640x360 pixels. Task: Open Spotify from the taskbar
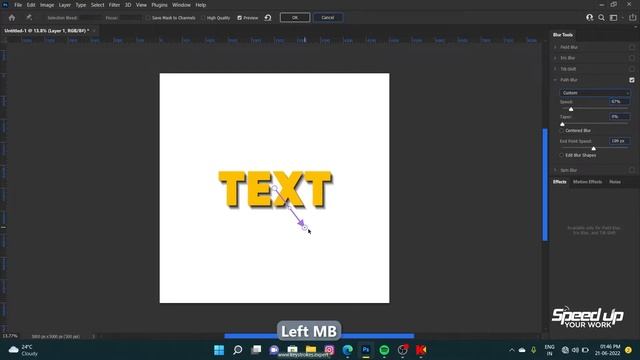tap(384, 350)
